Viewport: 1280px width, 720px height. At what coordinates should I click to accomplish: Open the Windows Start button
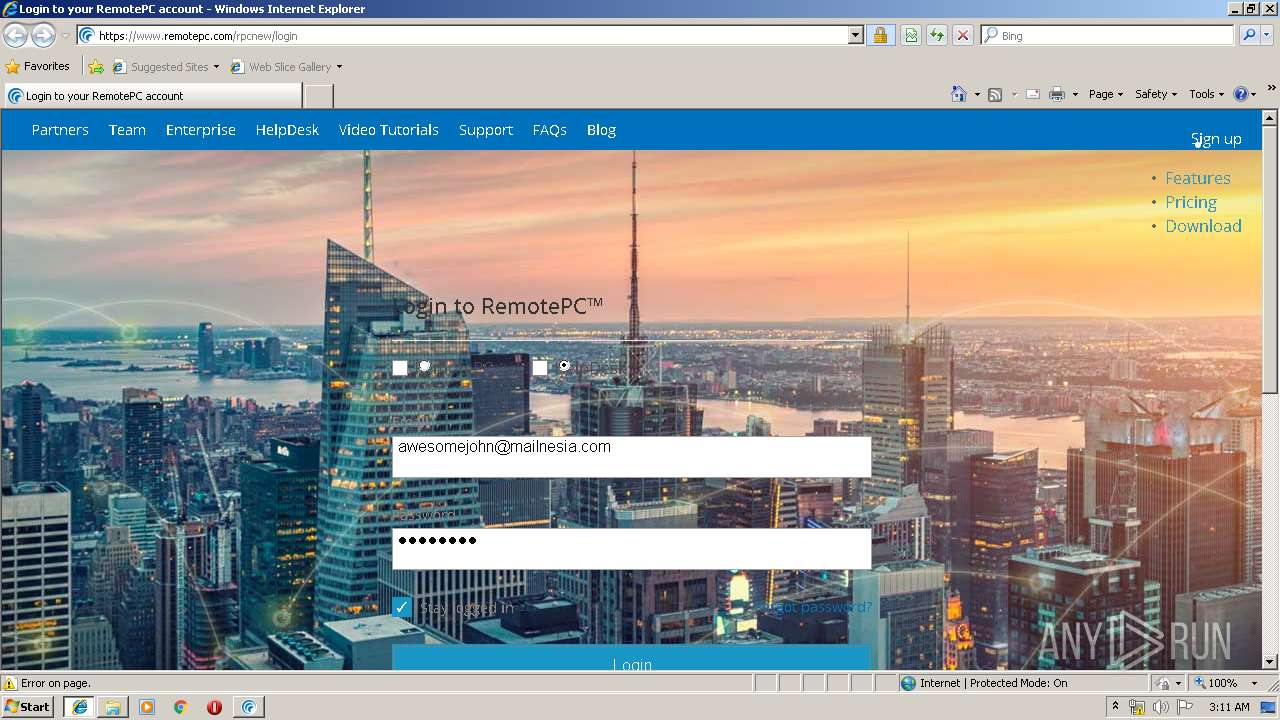coord(28,707)
